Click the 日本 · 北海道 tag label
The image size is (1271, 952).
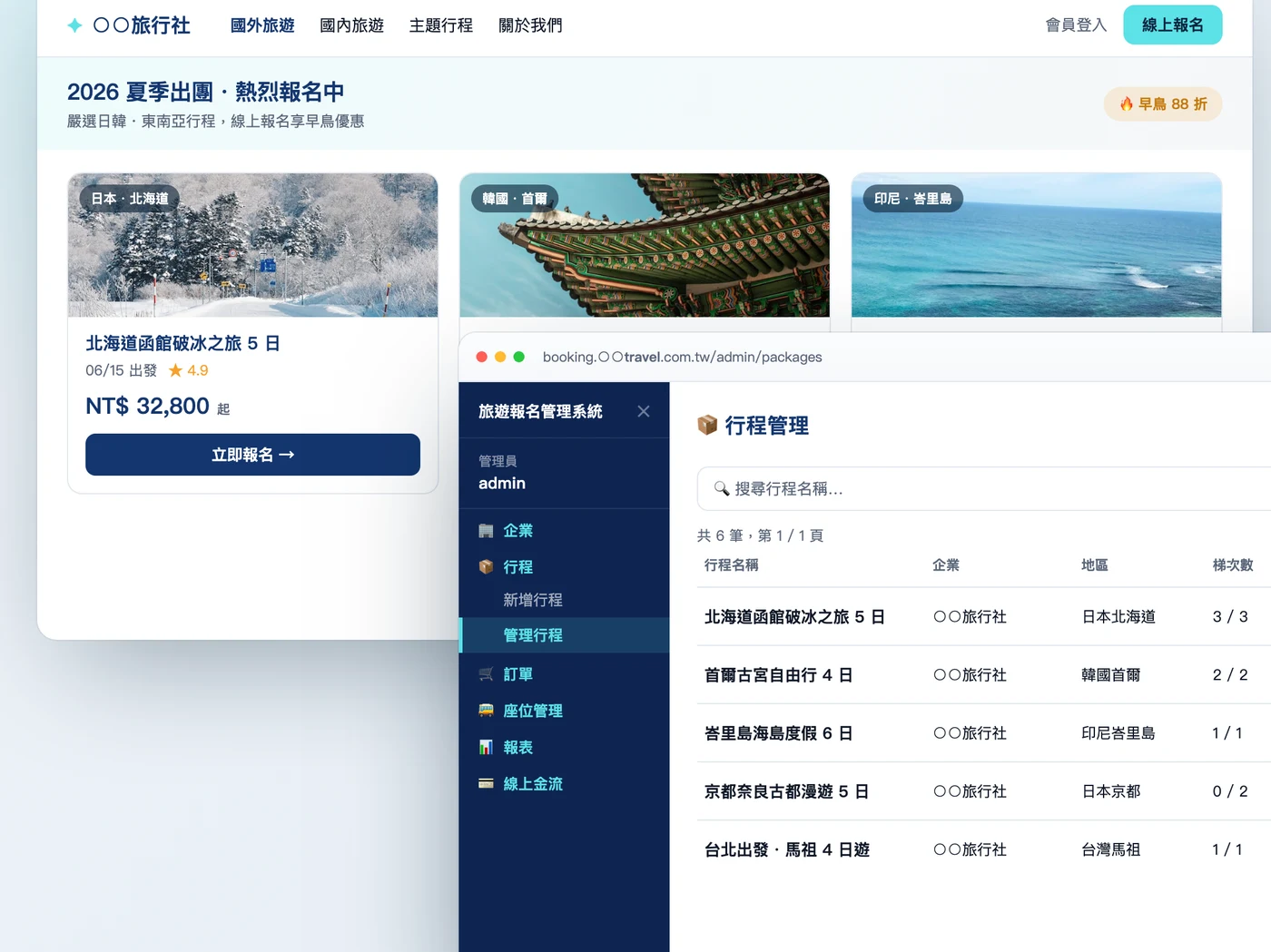[130, 199]
